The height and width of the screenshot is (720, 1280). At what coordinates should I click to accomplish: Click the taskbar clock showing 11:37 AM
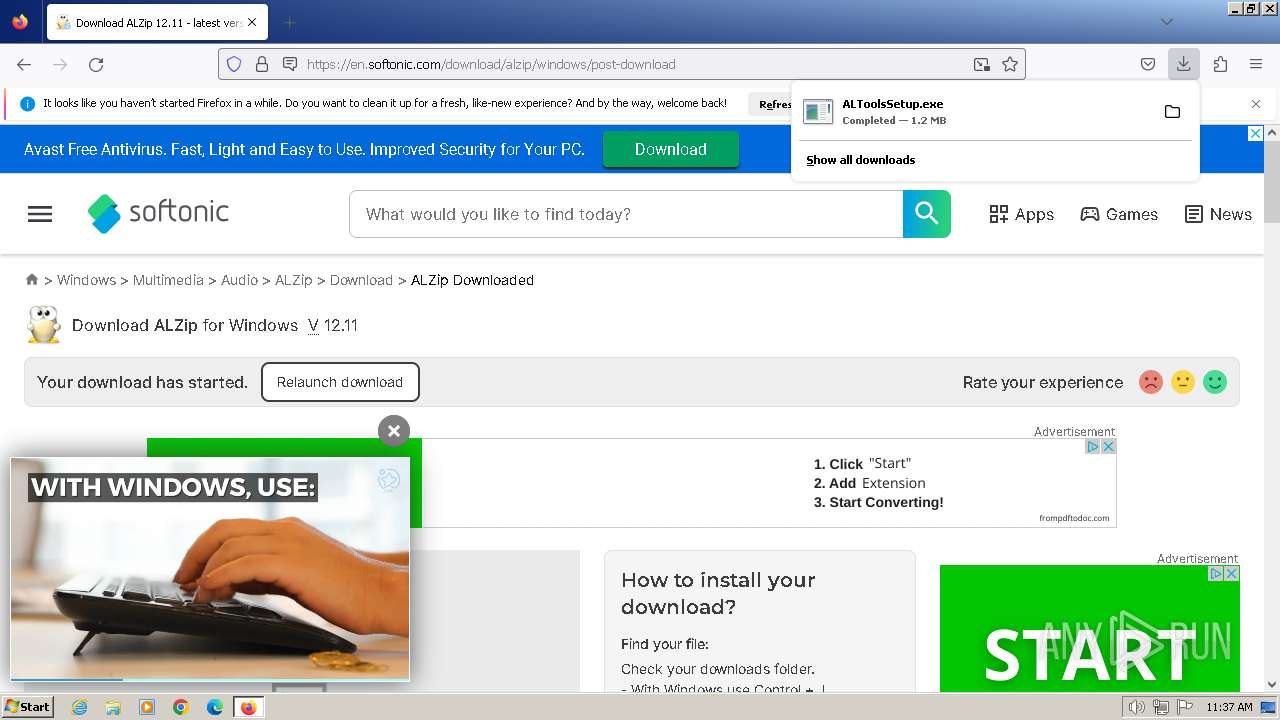click(x=1229, y=707)
